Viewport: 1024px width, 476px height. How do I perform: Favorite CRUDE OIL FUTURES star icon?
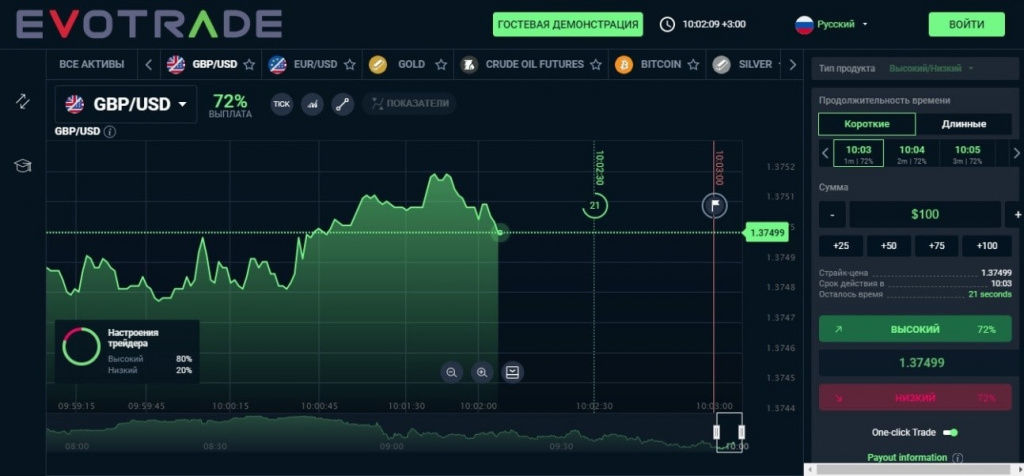596,65
